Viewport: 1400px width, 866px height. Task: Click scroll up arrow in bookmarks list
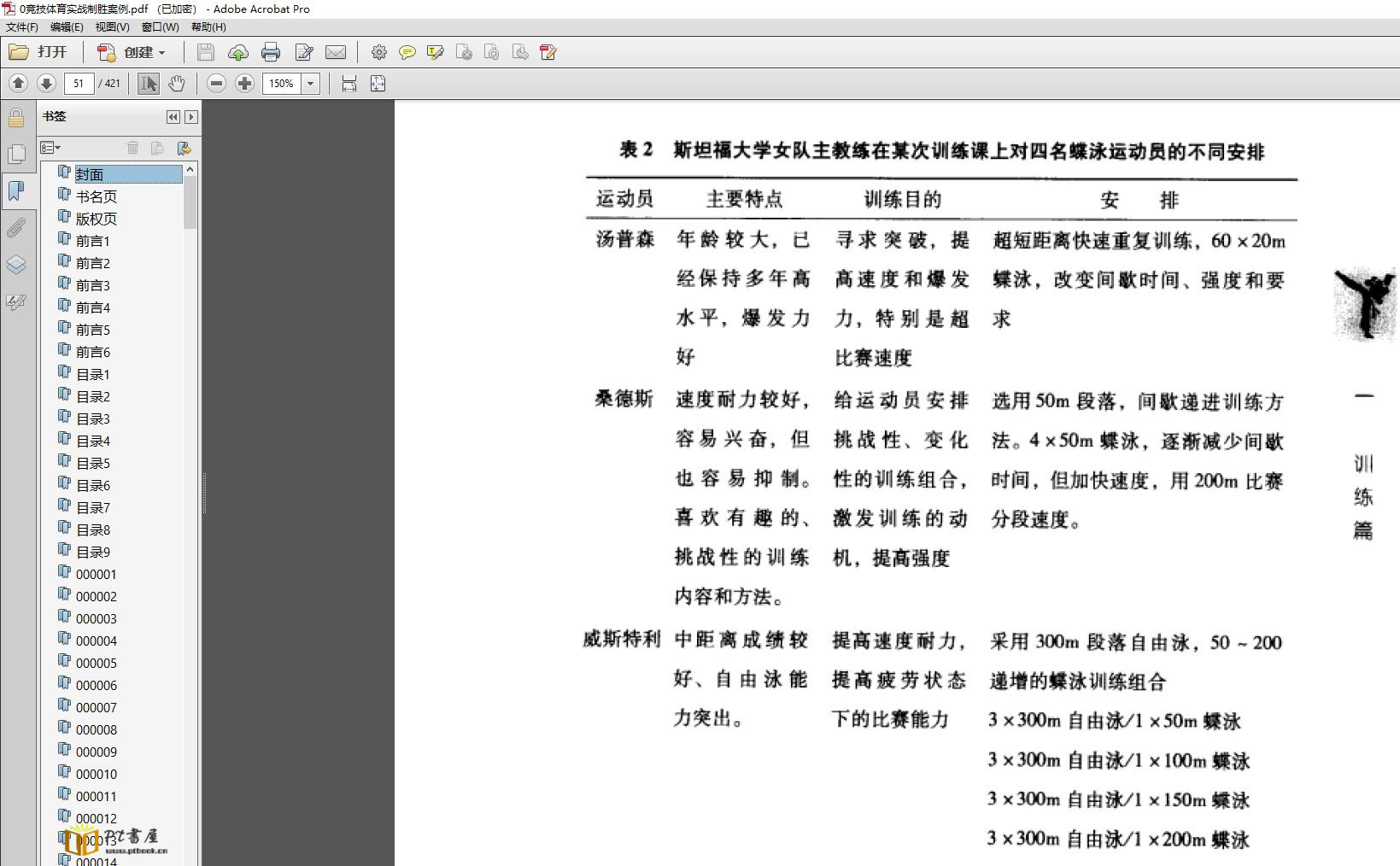[190, 169]
